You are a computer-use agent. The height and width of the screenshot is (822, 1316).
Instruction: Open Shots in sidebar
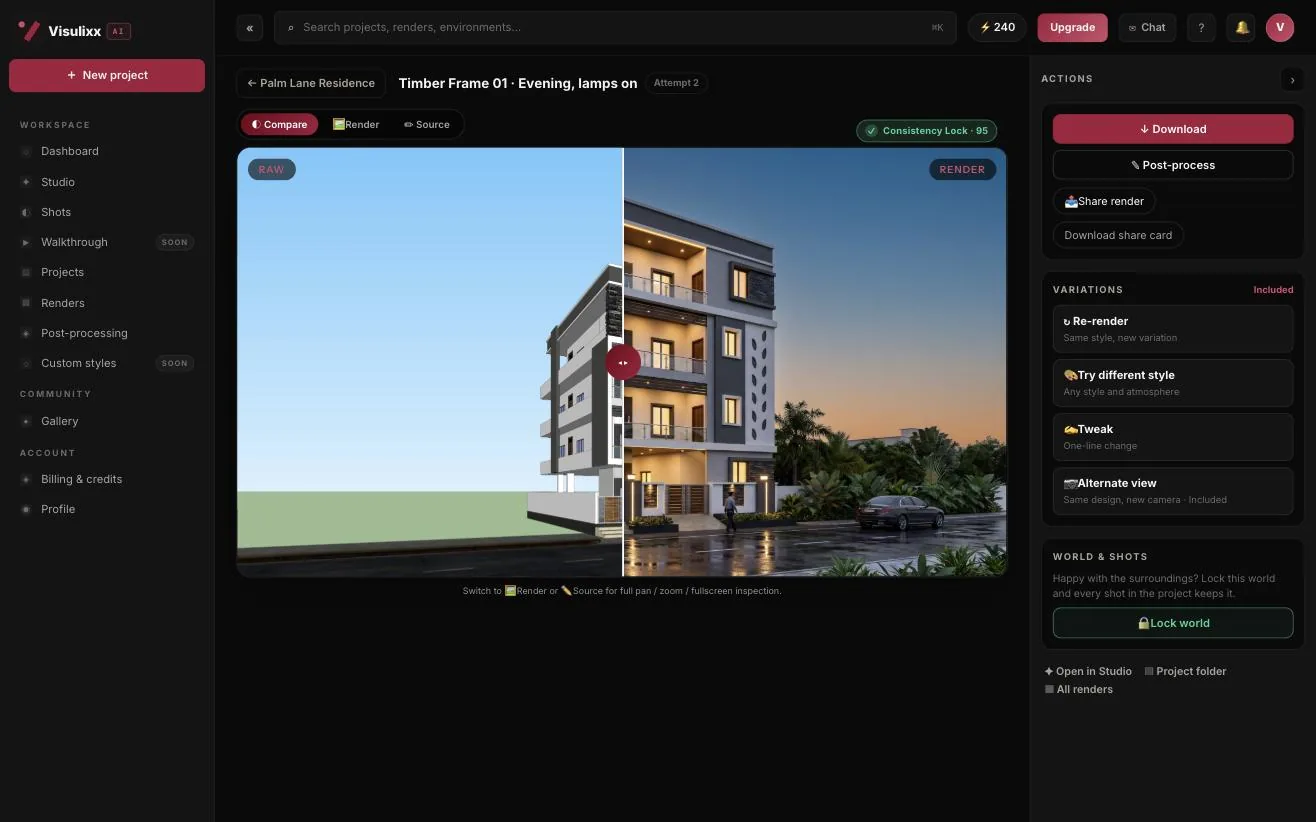(x=107, y=212)
